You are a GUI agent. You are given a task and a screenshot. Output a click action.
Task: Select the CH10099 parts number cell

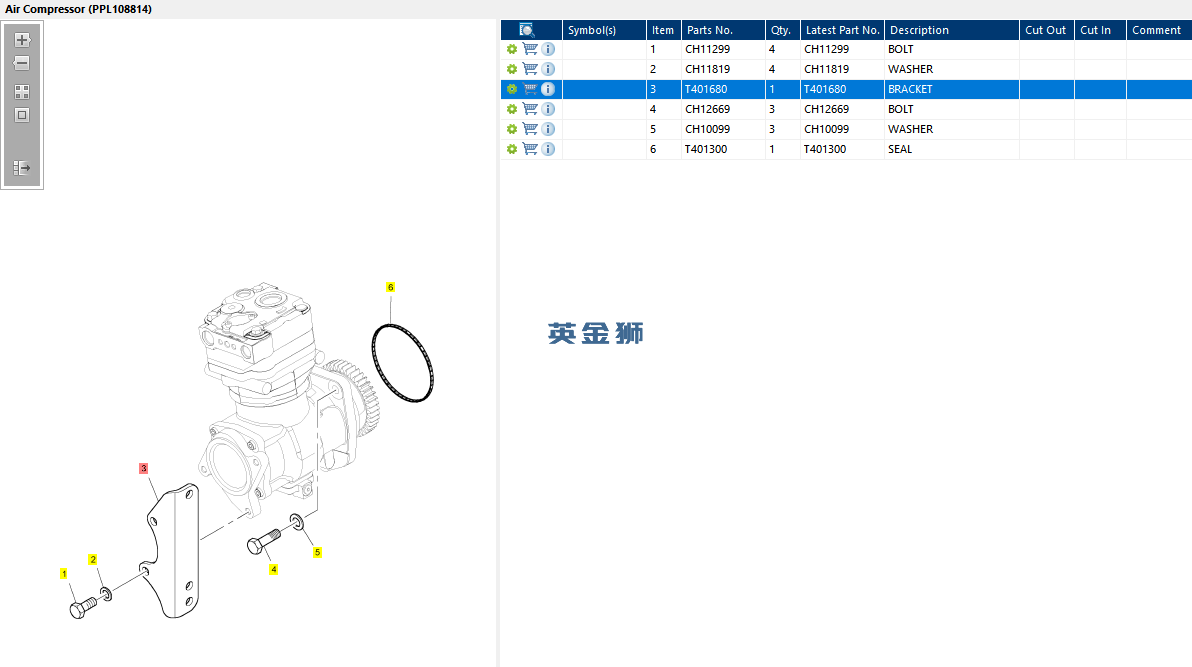pyautogui.click(x=723, y=129)
